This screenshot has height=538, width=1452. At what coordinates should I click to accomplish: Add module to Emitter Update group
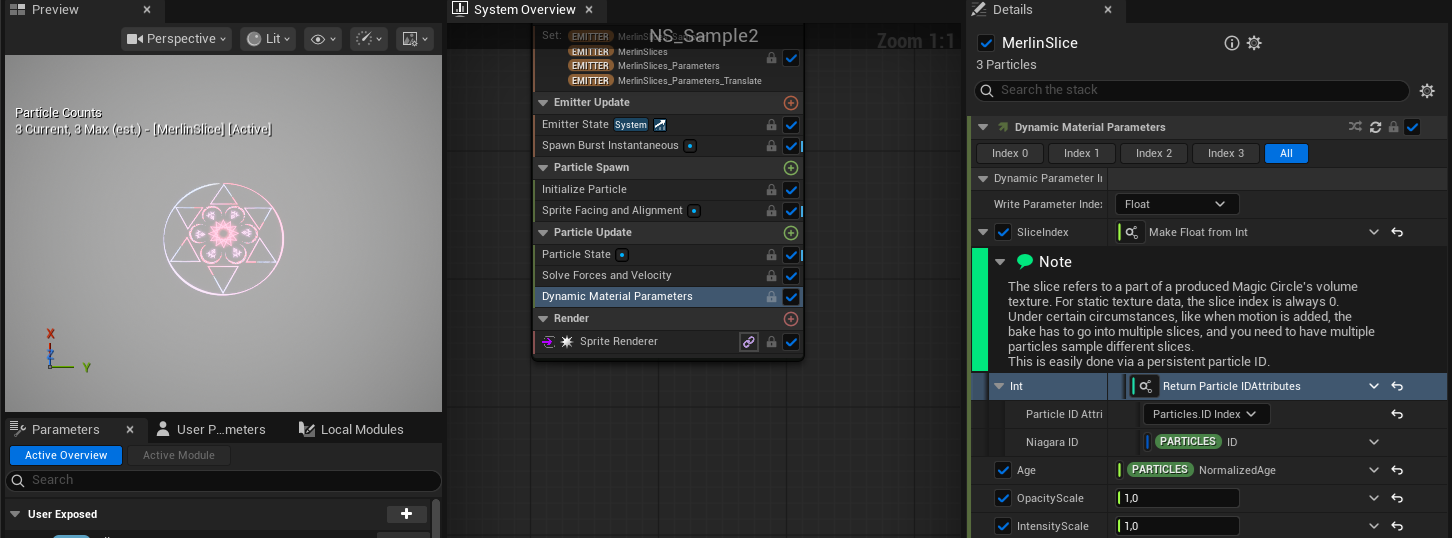coord(791,102)
